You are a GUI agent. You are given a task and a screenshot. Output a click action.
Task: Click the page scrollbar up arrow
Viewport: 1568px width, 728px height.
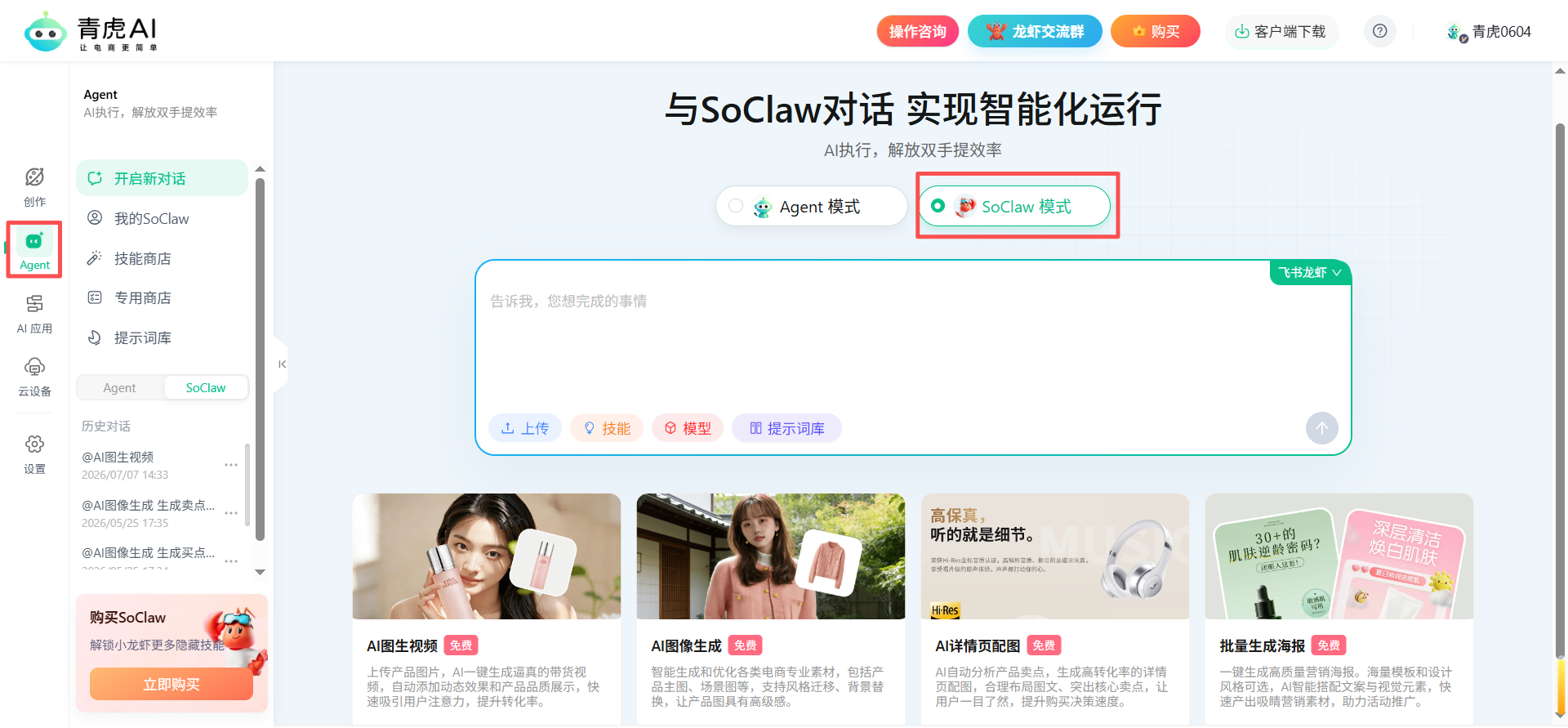pos(1560,71)
